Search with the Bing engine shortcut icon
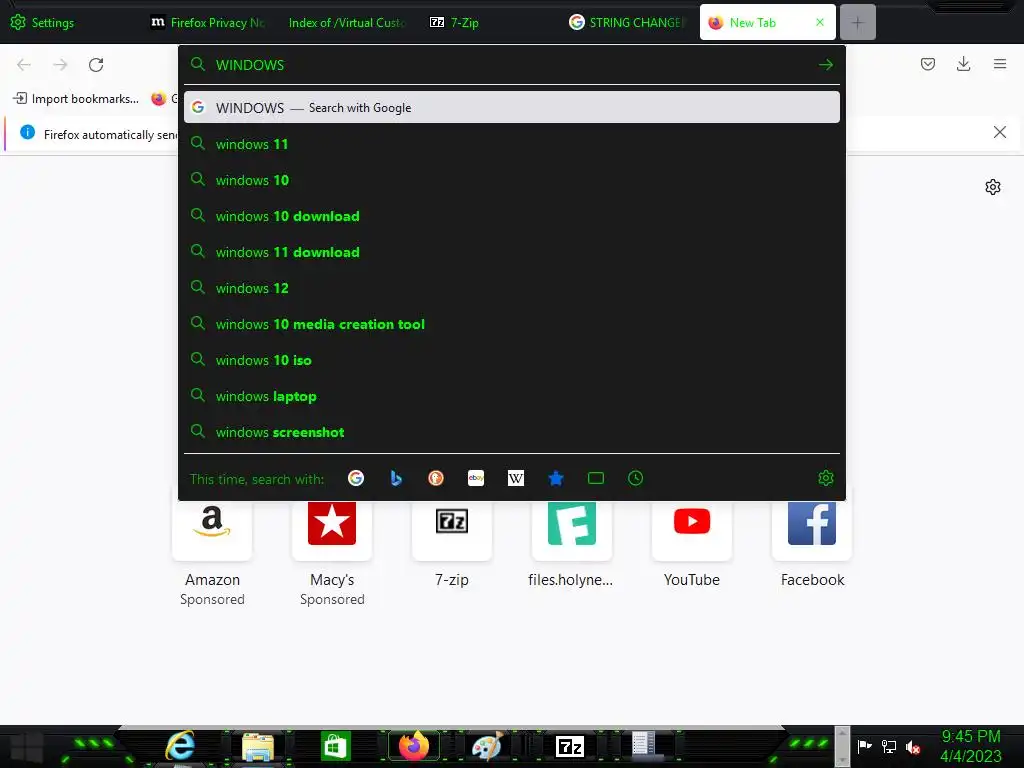 click(396, 479)
